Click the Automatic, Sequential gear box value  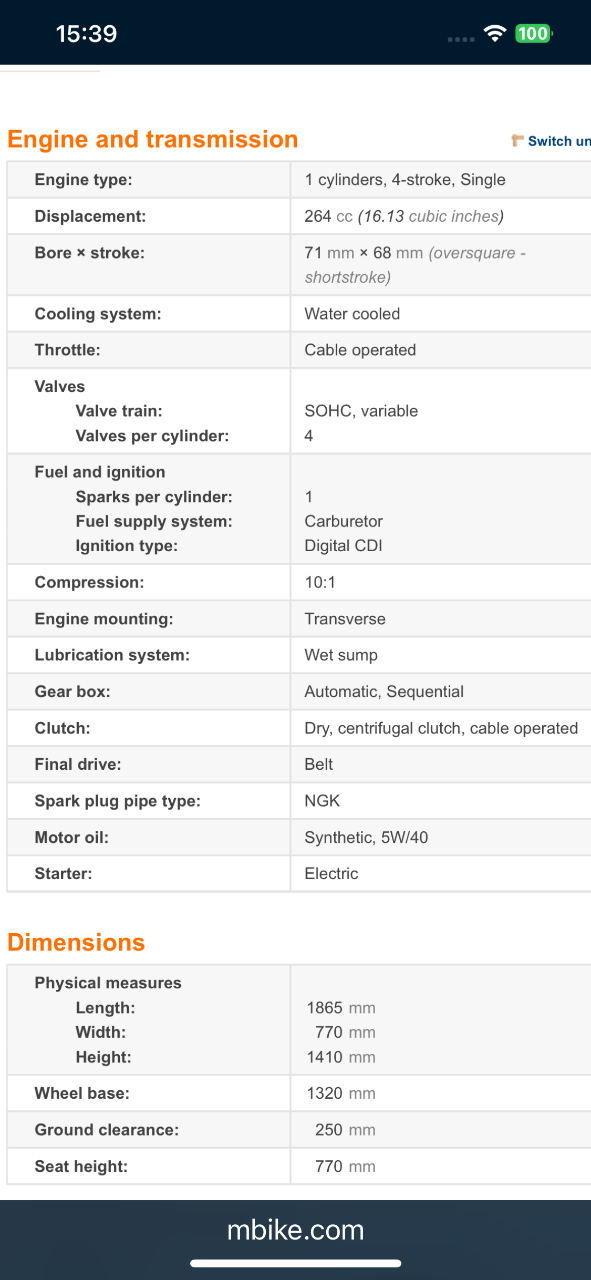point(384,692)
